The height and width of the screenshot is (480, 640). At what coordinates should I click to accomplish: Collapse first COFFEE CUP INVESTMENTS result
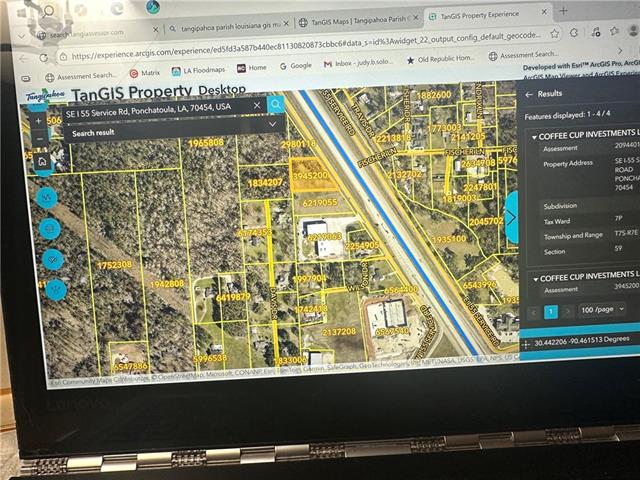point(534,138)
